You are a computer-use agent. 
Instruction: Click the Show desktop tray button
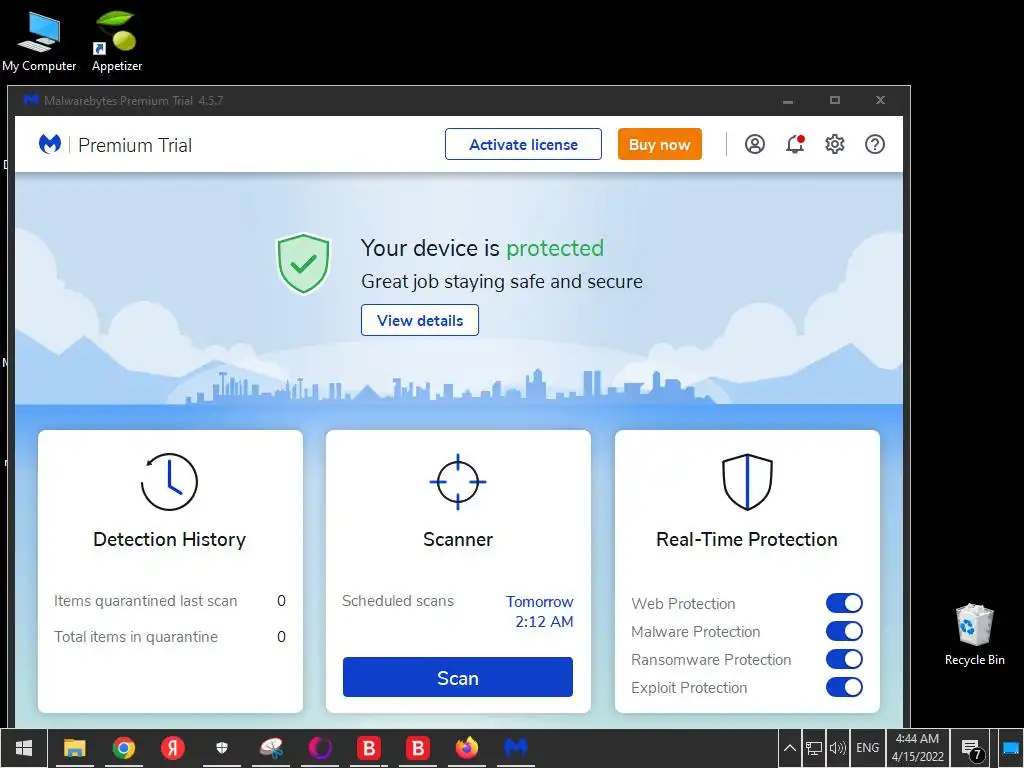1011,748
